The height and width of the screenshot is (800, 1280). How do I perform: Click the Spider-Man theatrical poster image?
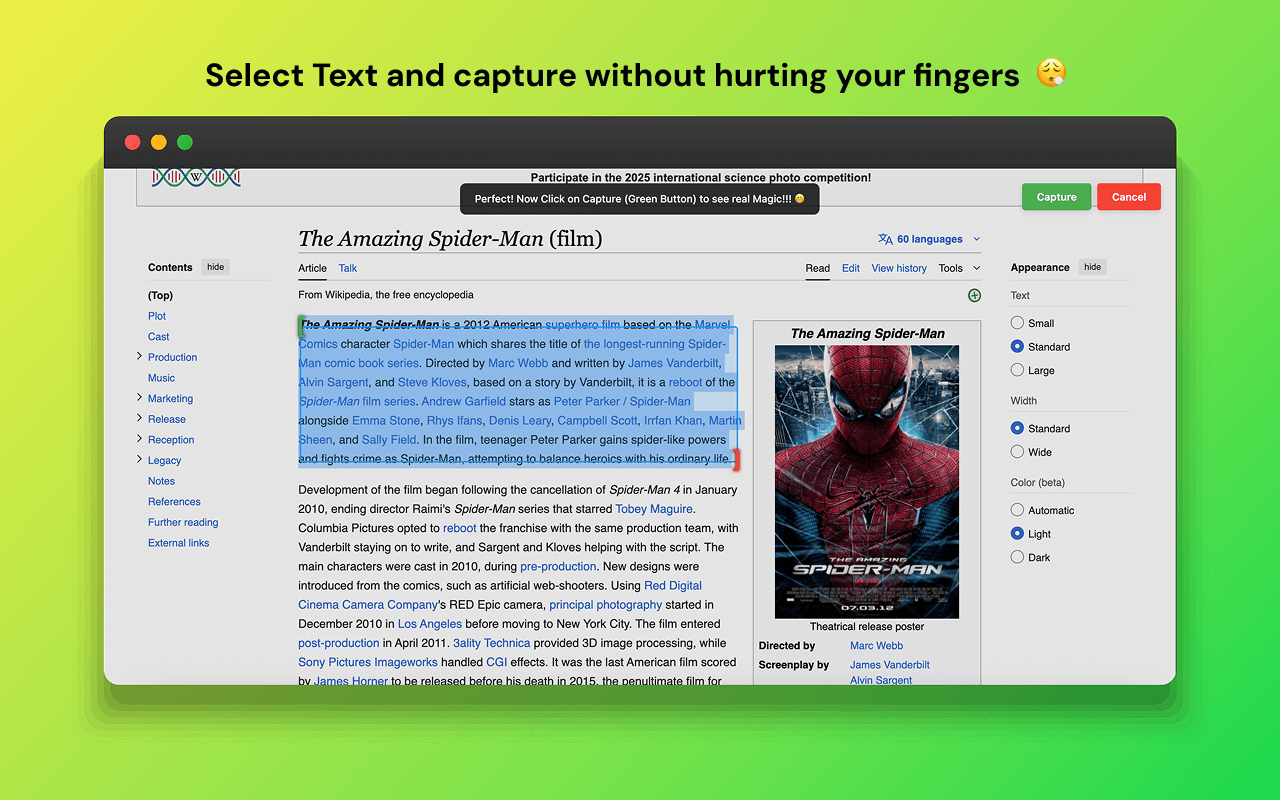point(866,481)
